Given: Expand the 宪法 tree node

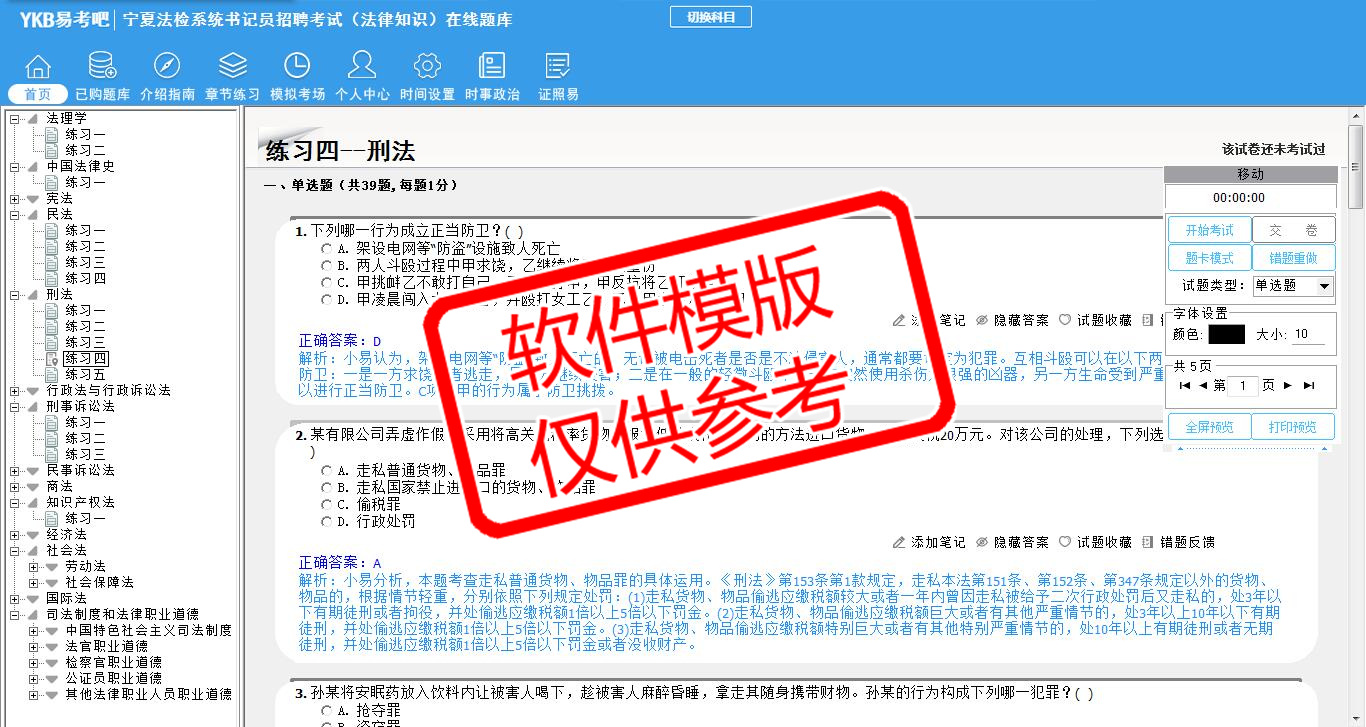Looking at the screenshot, I should pos(15,198).
